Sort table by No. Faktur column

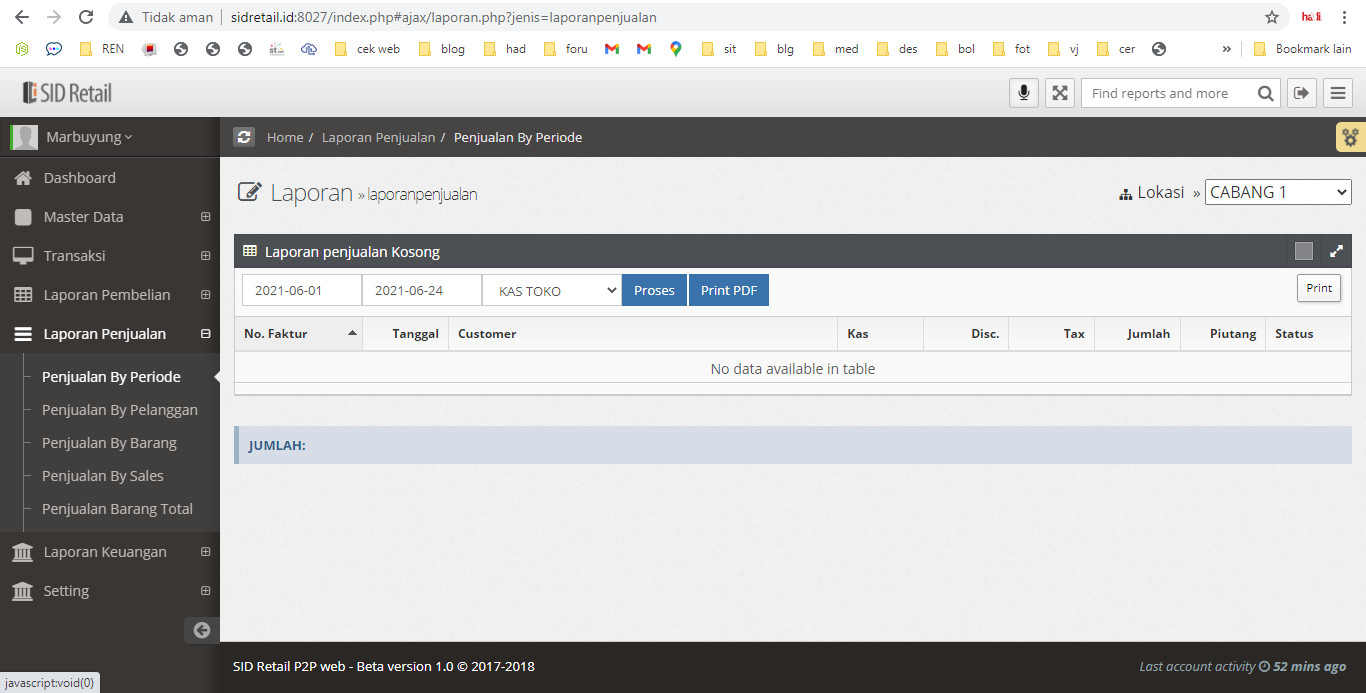(x=298, y=334)
